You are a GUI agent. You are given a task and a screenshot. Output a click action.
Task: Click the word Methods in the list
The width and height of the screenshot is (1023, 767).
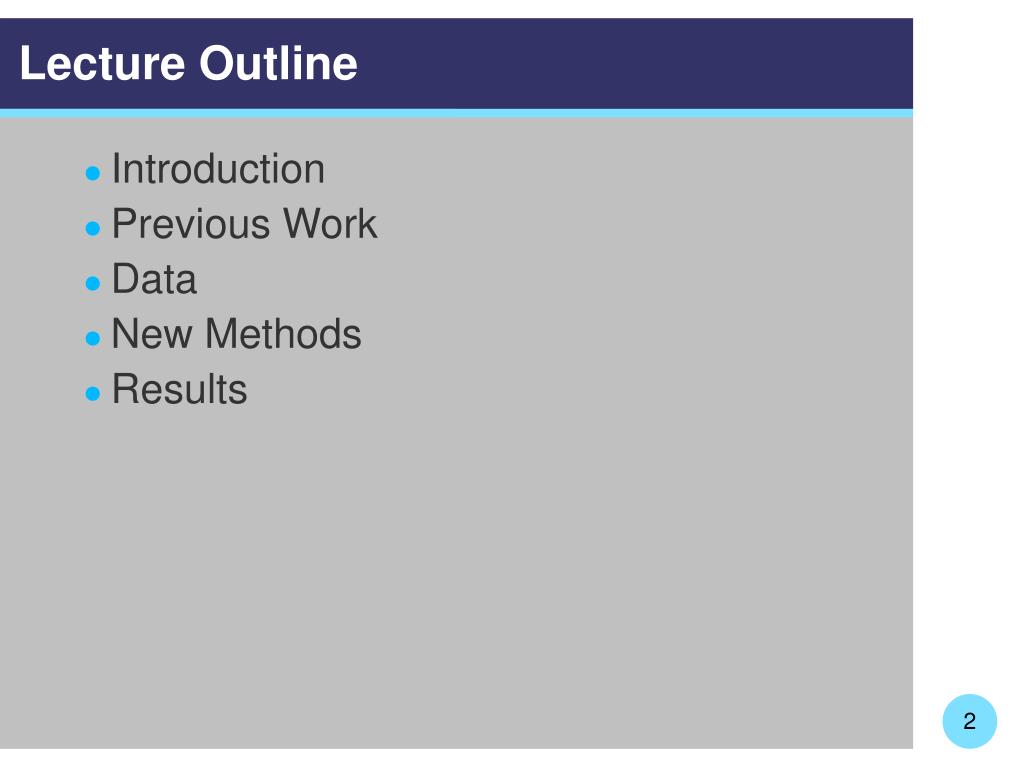[283, 334]
